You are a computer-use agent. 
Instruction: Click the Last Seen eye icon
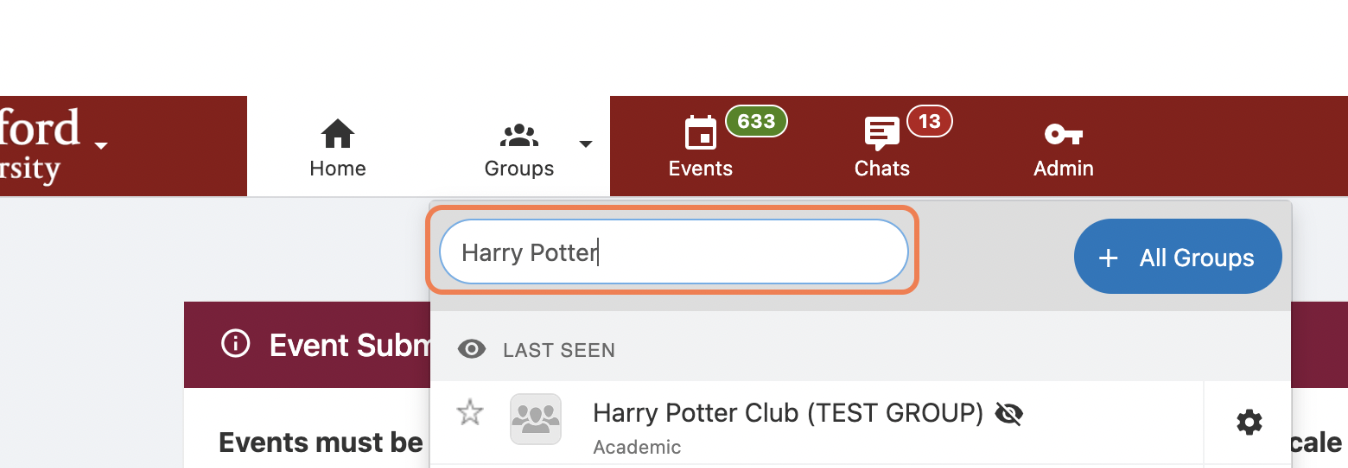point(472,350)
